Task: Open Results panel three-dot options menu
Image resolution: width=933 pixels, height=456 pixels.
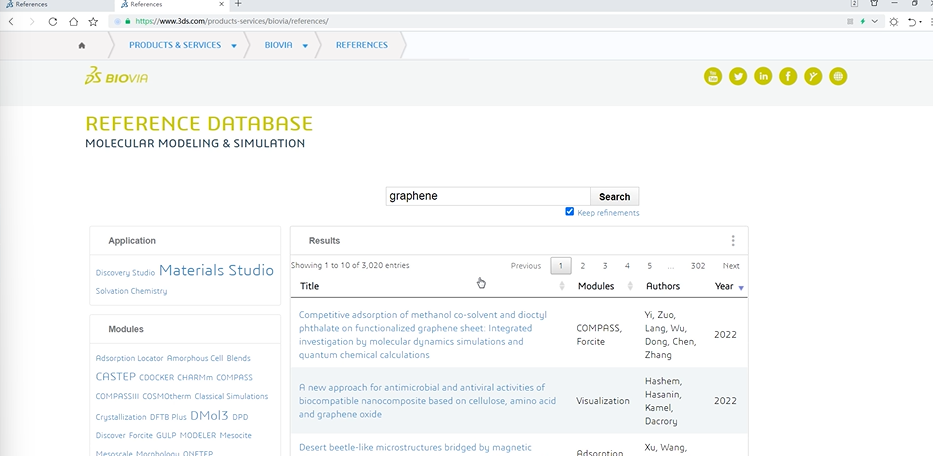Action: coord(732,241)
